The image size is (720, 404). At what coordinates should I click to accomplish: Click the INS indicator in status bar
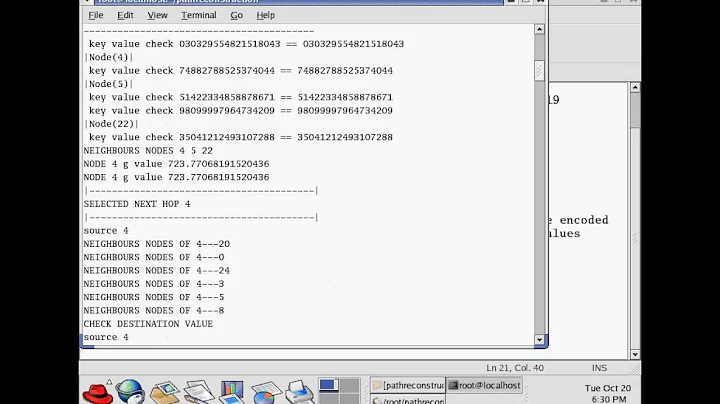[x=599, y=368]
